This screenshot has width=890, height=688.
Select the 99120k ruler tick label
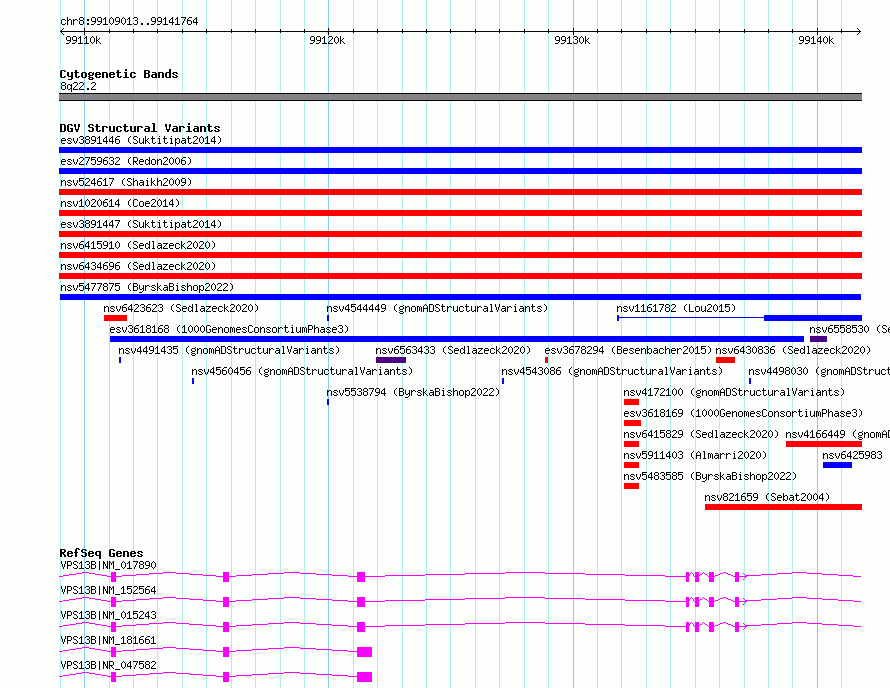[327, 40]
